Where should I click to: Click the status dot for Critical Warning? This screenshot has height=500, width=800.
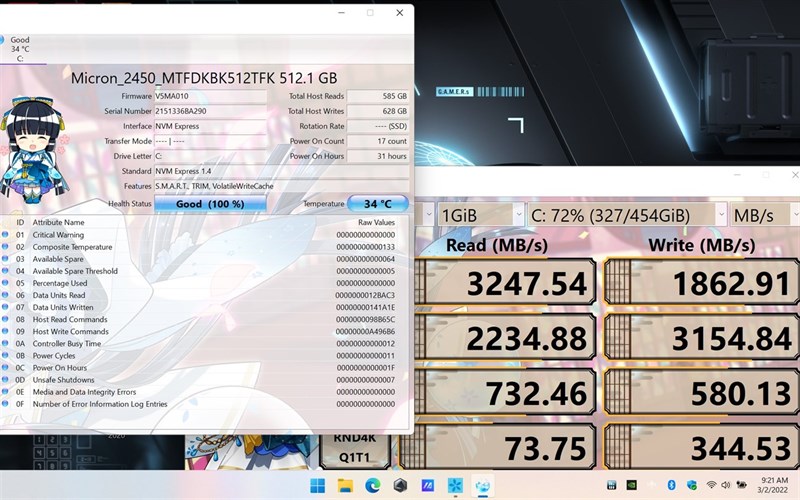pyautogui.click(x=5, y=235)
